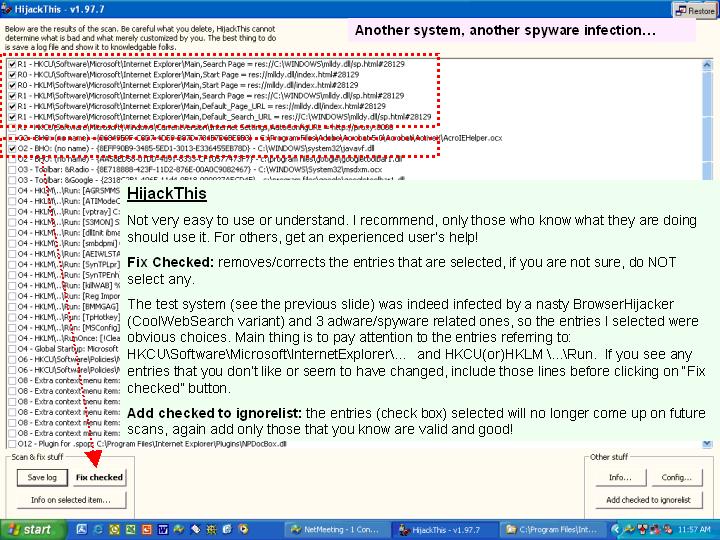This screenshot has height=540, width=720.
Task: Click Fix checked button
Action: click(x=99, y=478)
